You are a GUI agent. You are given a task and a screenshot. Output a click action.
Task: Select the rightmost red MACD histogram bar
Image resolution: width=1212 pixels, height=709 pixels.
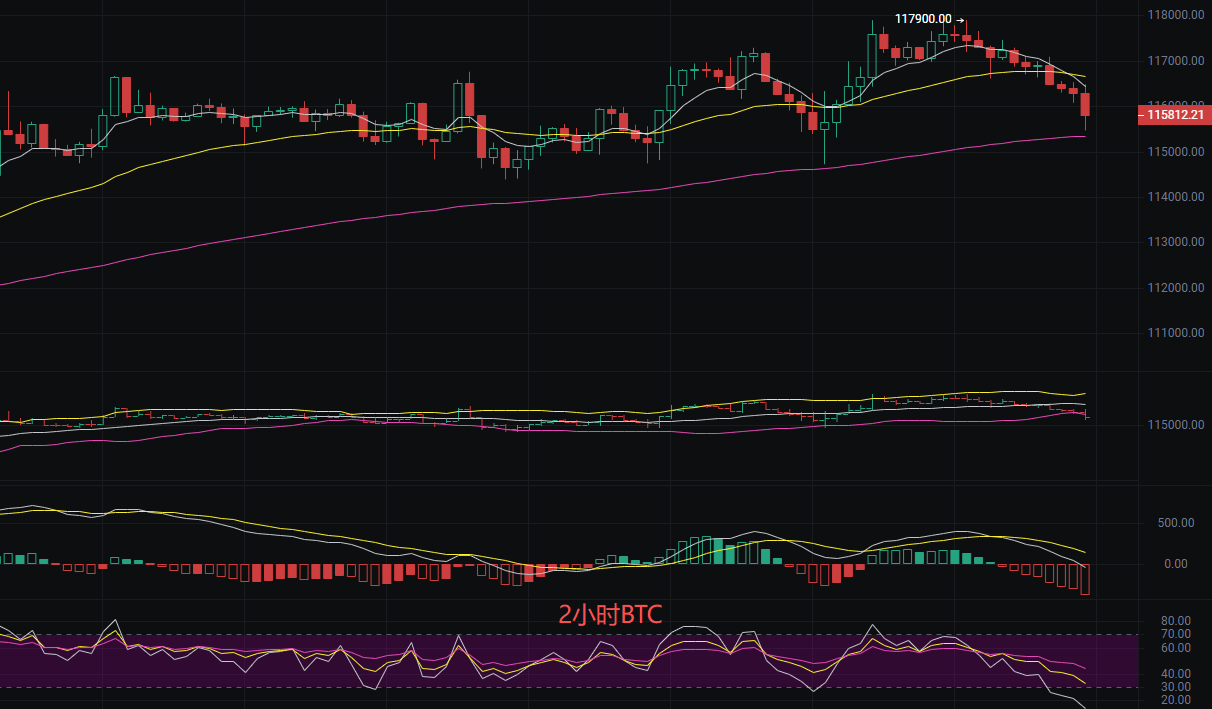pyautogui.click(x=1085, y=579)
